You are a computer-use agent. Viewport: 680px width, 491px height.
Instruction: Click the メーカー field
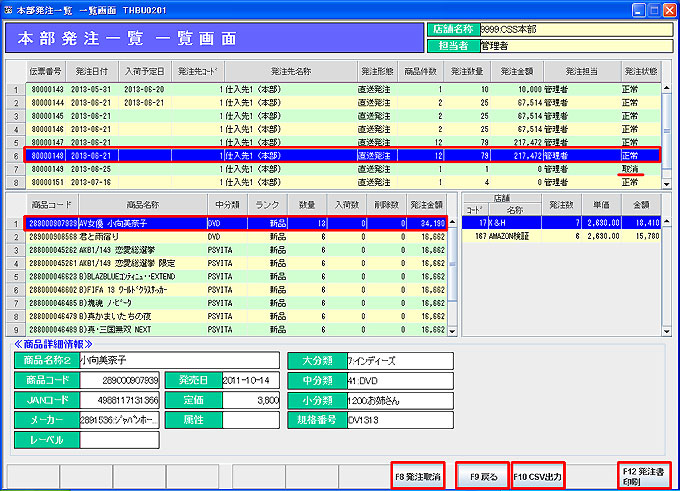point(120,420)
